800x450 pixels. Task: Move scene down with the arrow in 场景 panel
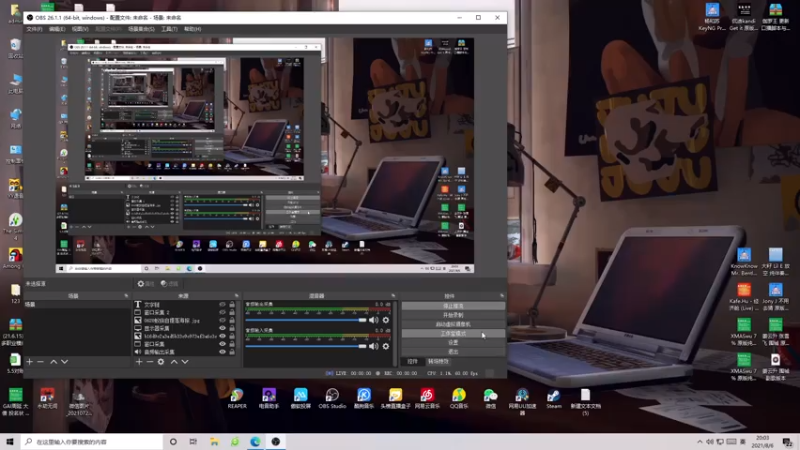[x=64, y=362]
